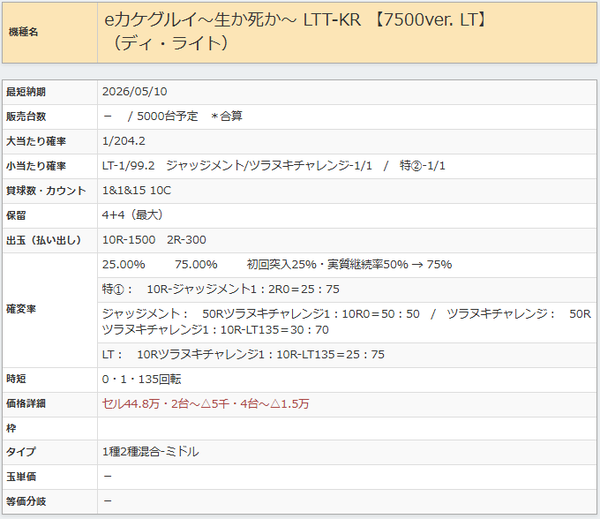Select the '4+4（最大）' value
Image resolution: width=600 pixels, height=519 pixels.
coord(133,215)
